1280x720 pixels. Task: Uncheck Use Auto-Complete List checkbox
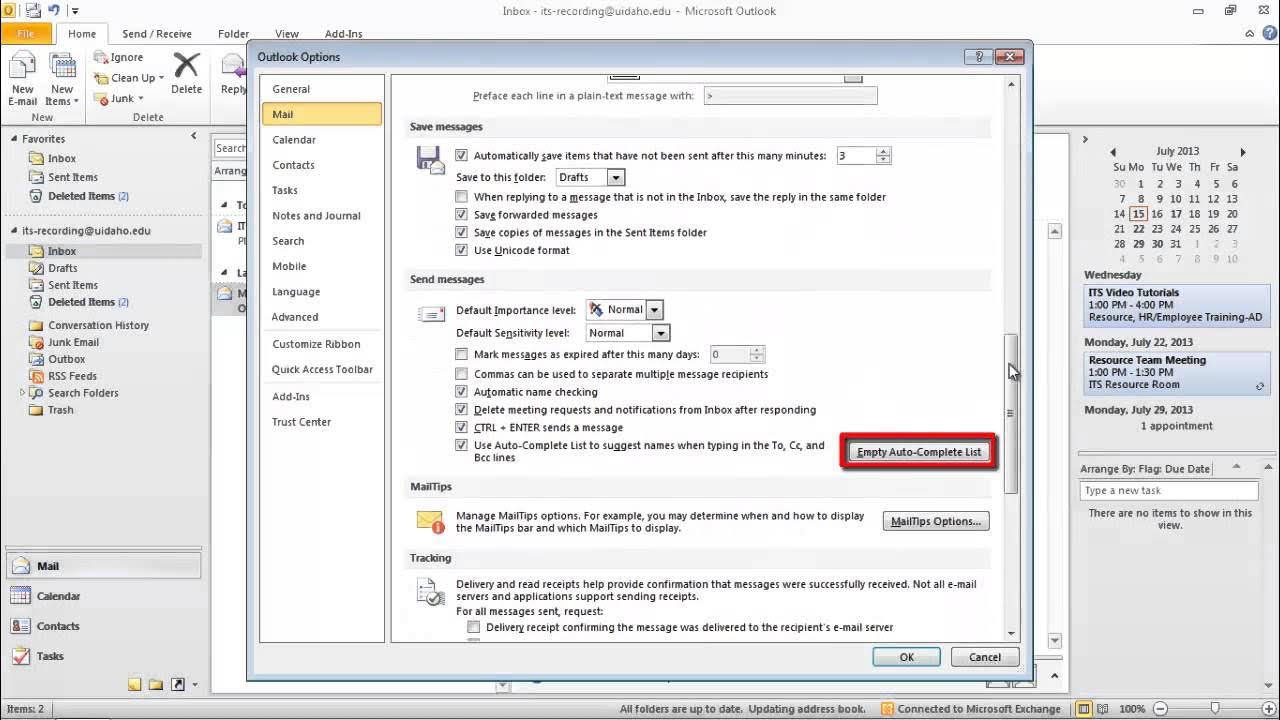click(461, 445)
